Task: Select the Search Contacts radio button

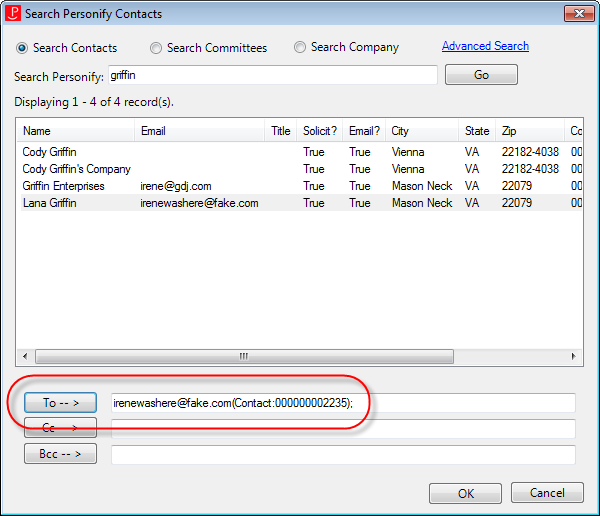Action: click(22, 48)
